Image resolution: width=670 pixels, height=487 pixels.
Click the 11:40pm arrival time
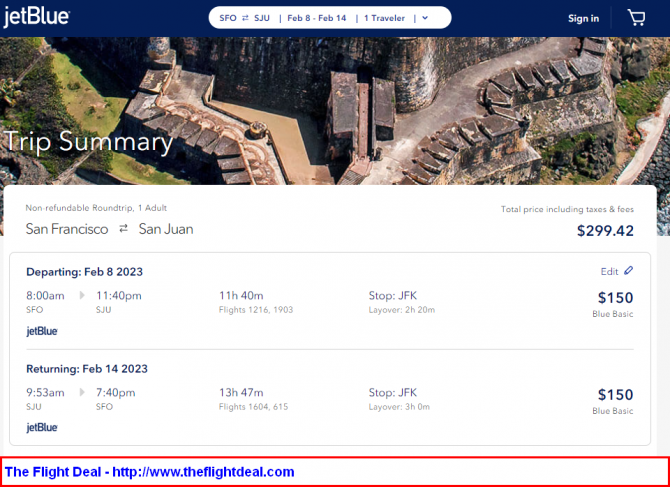point(119,296)
